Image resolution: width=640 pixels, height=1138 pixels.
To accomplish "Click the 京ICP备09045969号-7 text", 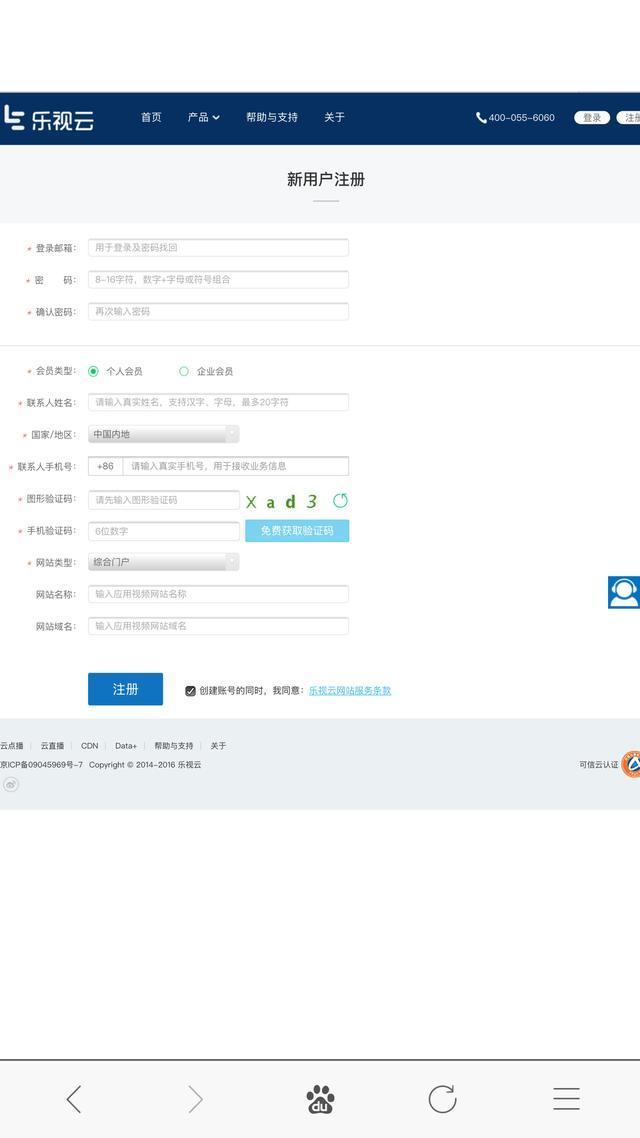I will point(41,764).
